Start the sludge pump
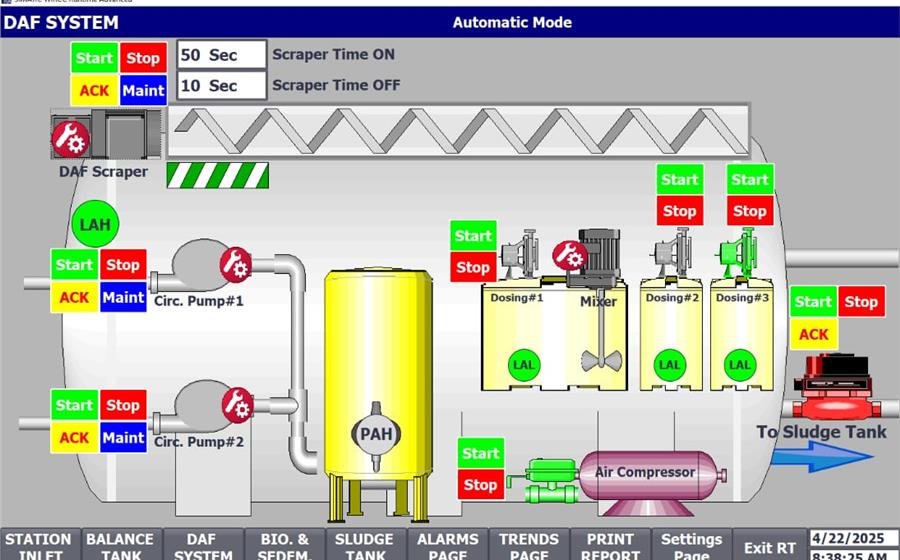This screenshot has height=560, width=900. (x=813, y=302)
